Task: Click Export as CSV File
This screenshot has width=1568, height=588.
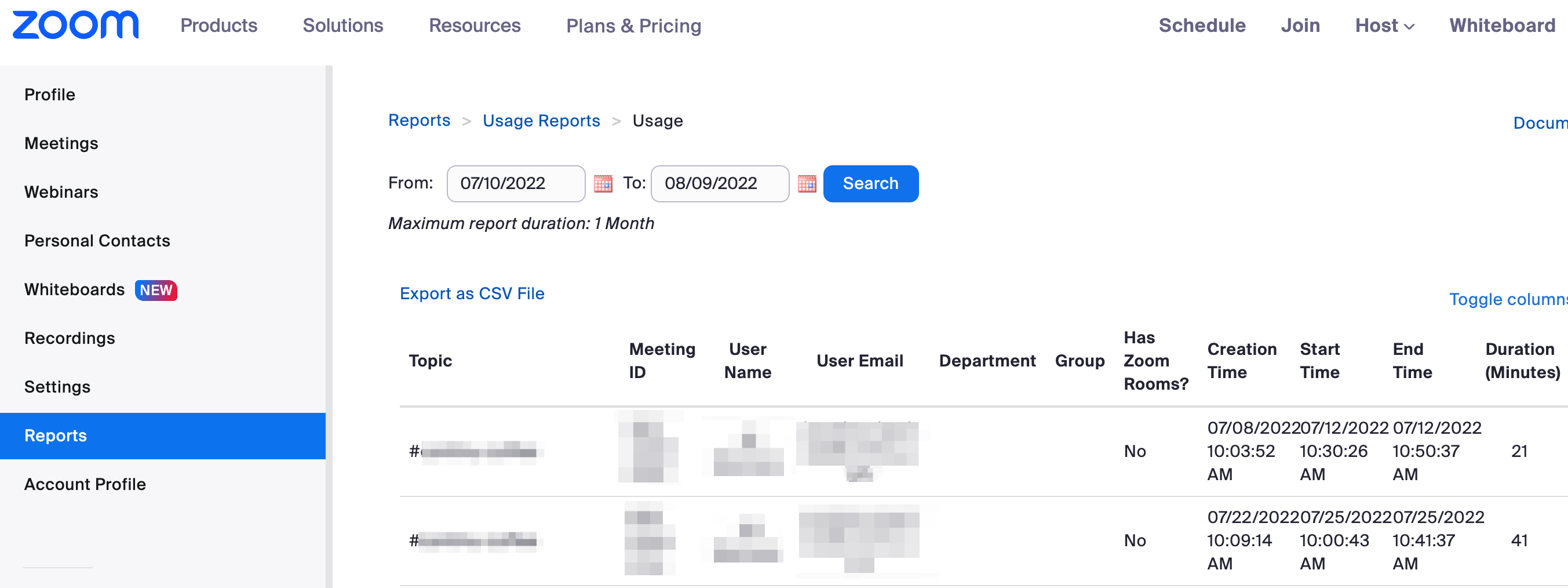Action: pyautogui.click(x=472, y=293)
